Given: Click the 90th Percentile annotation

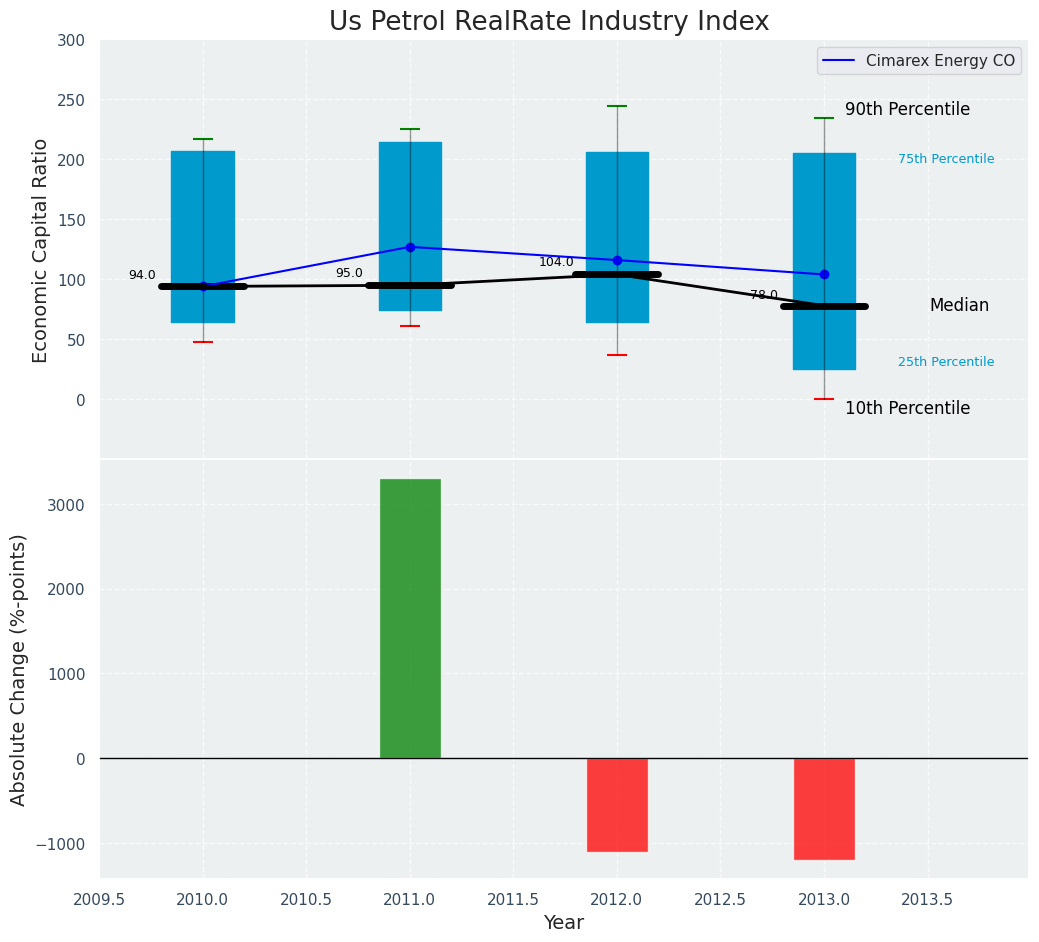Looking at the screenshot, I should pos(907,109).
